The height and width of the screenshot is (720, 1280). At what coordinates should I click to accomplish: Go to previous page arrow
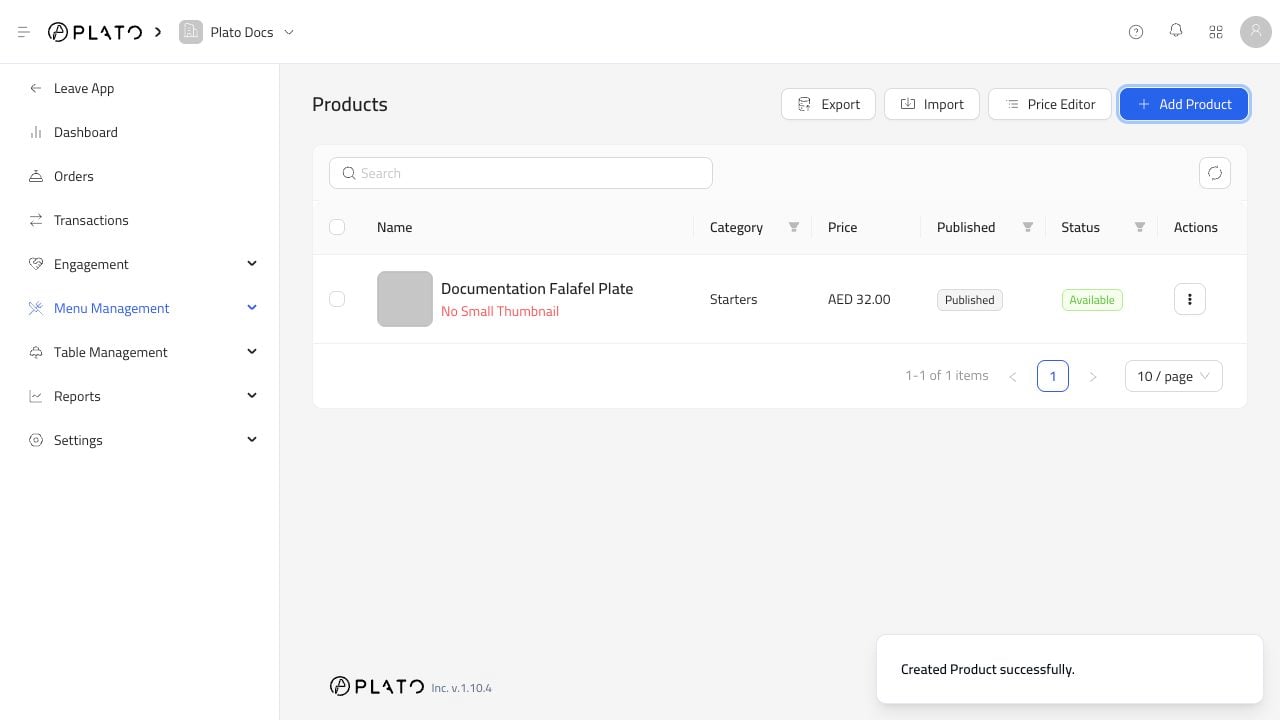coord(1013,376)
